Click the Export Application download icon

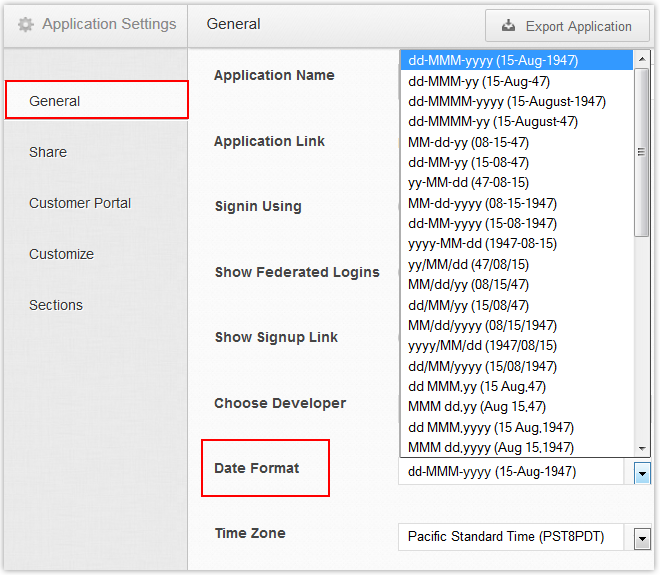tap(508, 26)
